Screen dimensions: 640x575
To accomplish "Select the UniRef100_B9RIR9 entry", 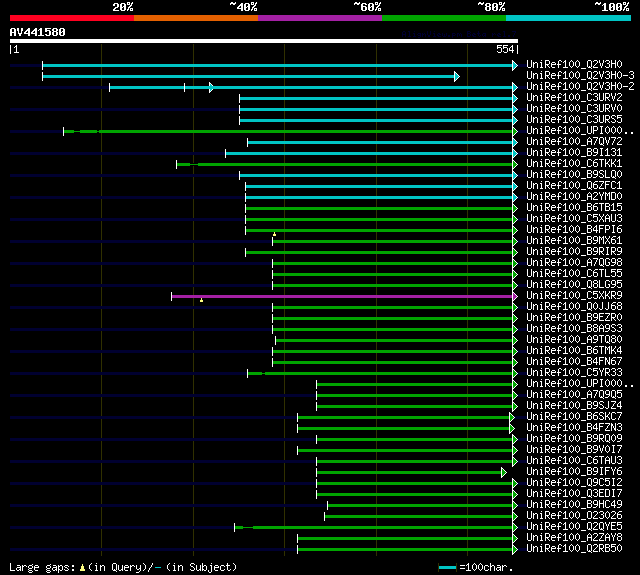I will 574,252.
